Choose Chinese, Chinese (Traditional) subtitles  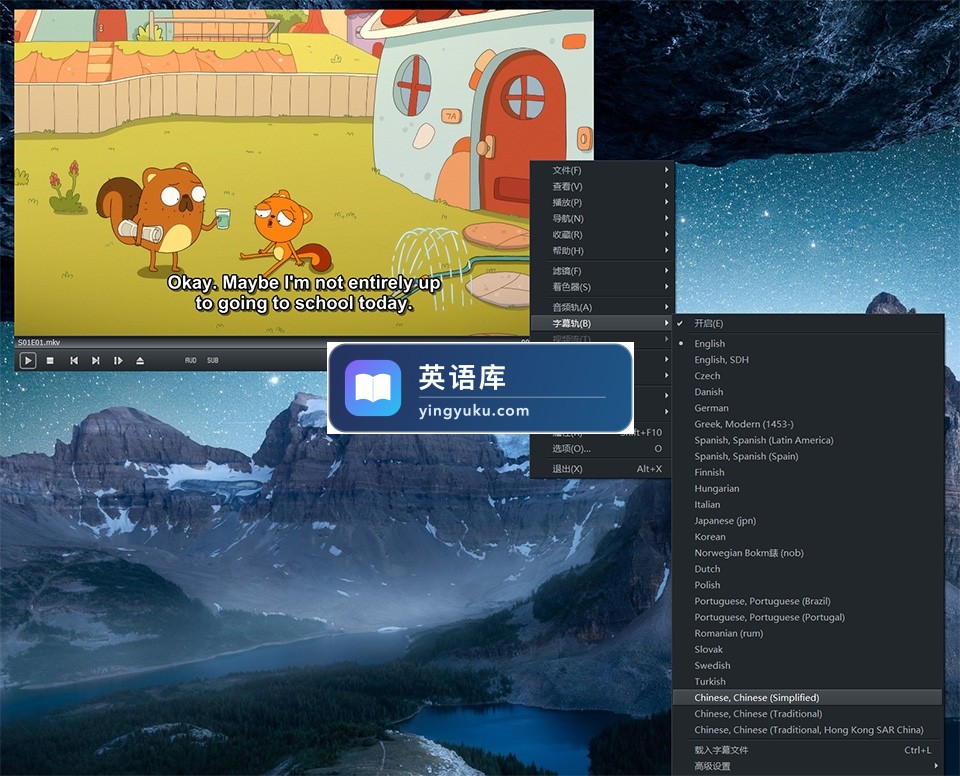808,714
